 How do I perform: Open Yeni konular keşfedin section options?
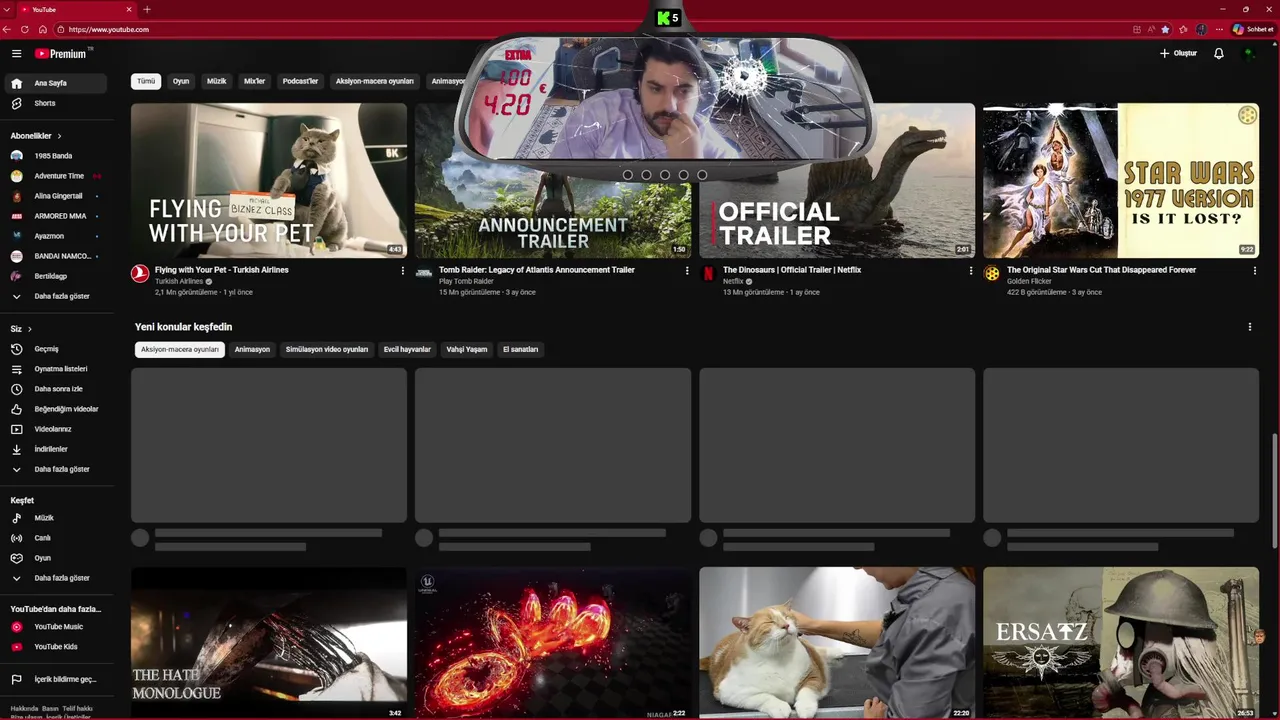click(1250, 327)
